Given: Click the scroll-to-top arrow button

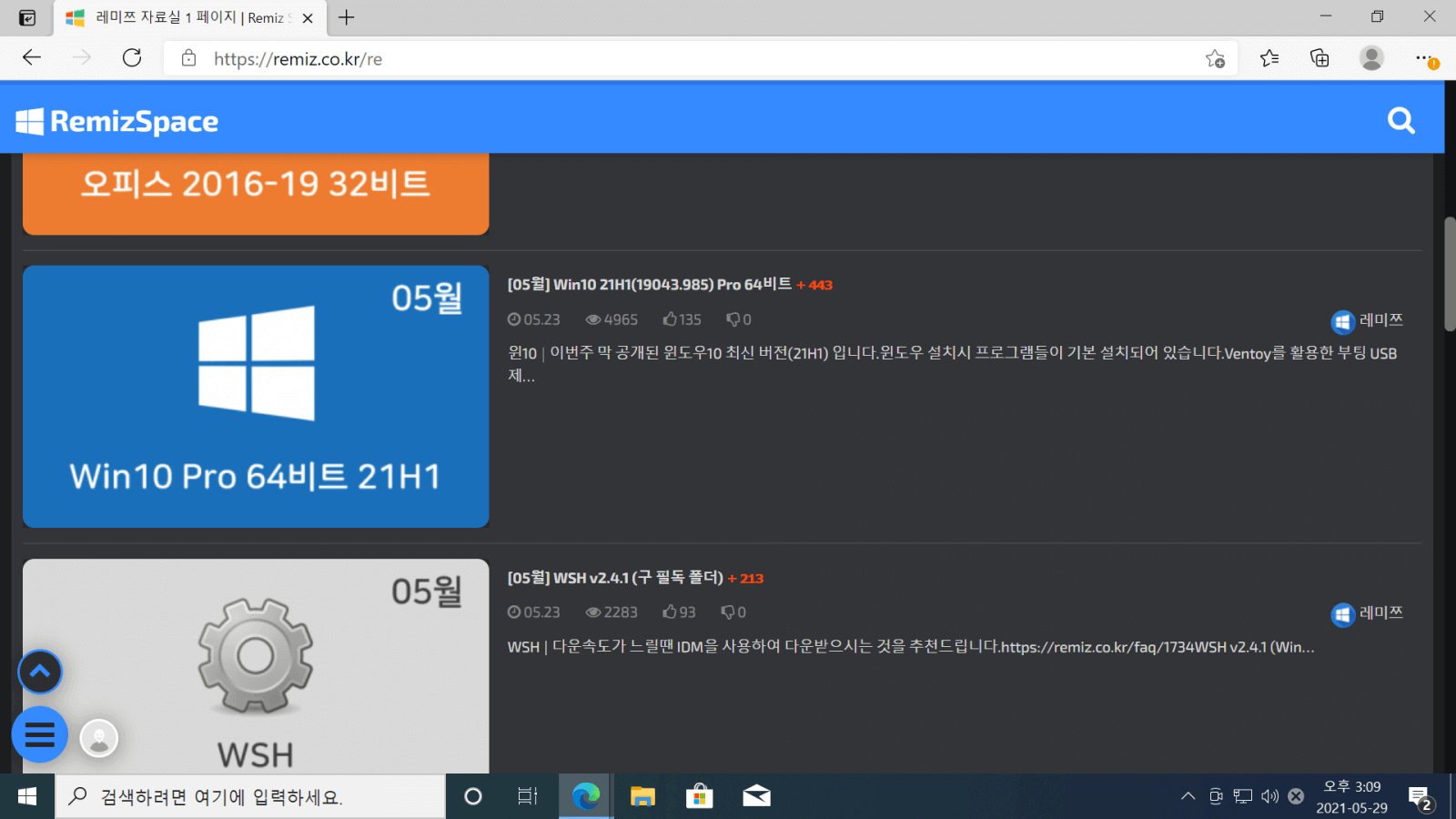Looking at the screenshot, I should pos(40,672).
